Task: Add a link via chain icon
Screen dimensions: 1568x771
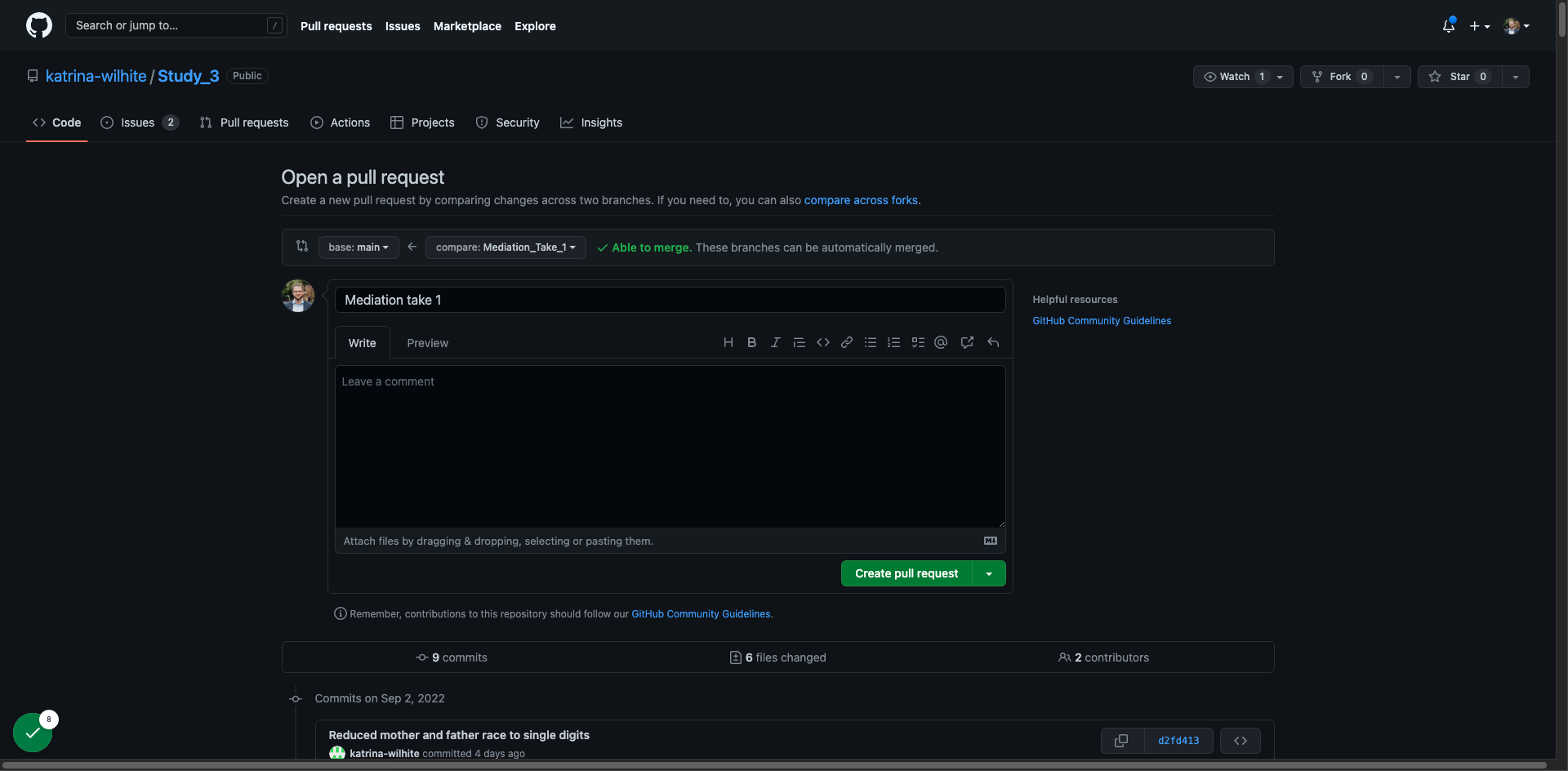Action: point(847,342)
